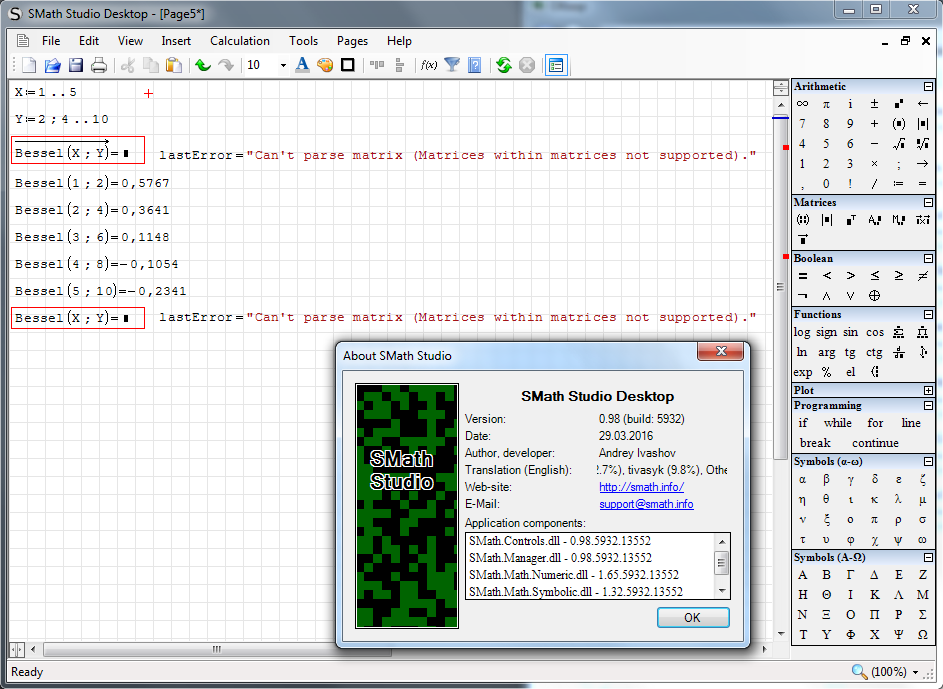The width and height of the screenshot is (943, 689).
Task: Click the square root symbol in Arithmetic
Action: (899, 144)
